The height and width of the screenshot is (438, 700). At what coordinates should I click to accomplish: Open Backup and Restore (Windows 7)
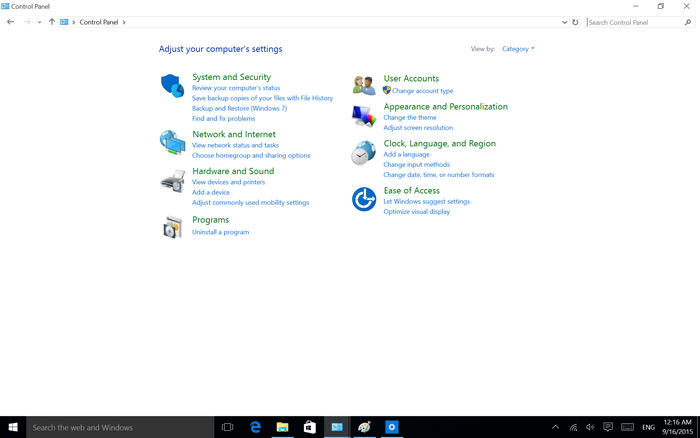239,108
